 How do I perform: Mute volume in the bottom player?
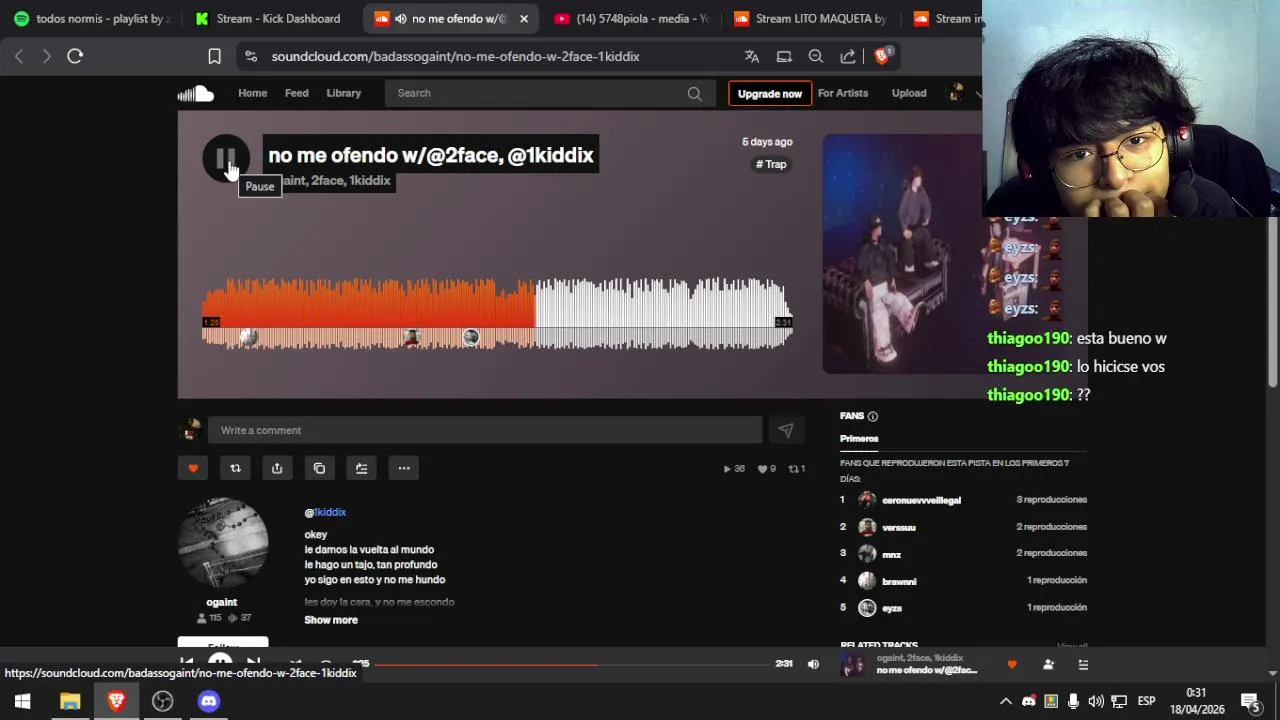click(x=813, y=664)
